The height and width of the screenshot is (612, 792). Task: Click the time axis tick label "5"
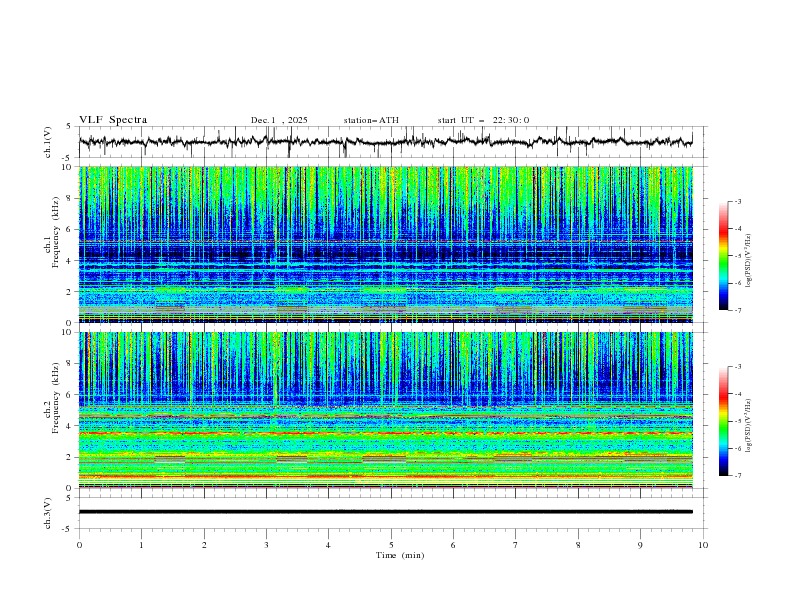391,545
